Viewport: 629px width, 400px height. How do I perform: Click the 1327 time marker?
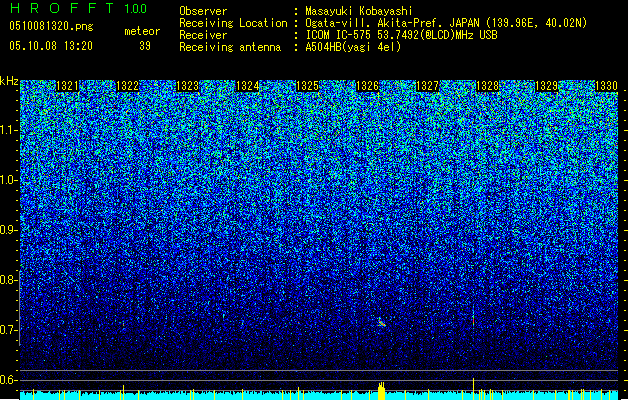click(x=428, y=86)
